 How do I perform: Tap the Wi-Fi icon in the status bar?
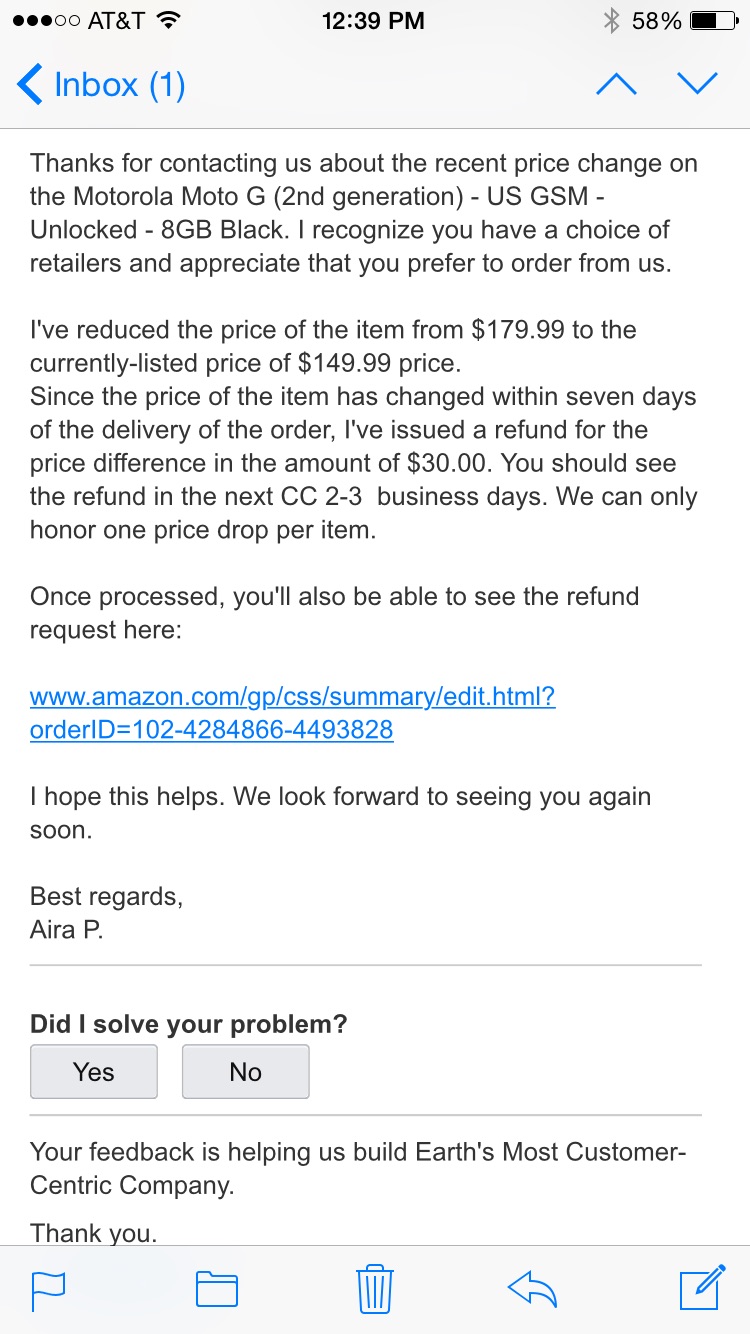(x=169, y=20)
